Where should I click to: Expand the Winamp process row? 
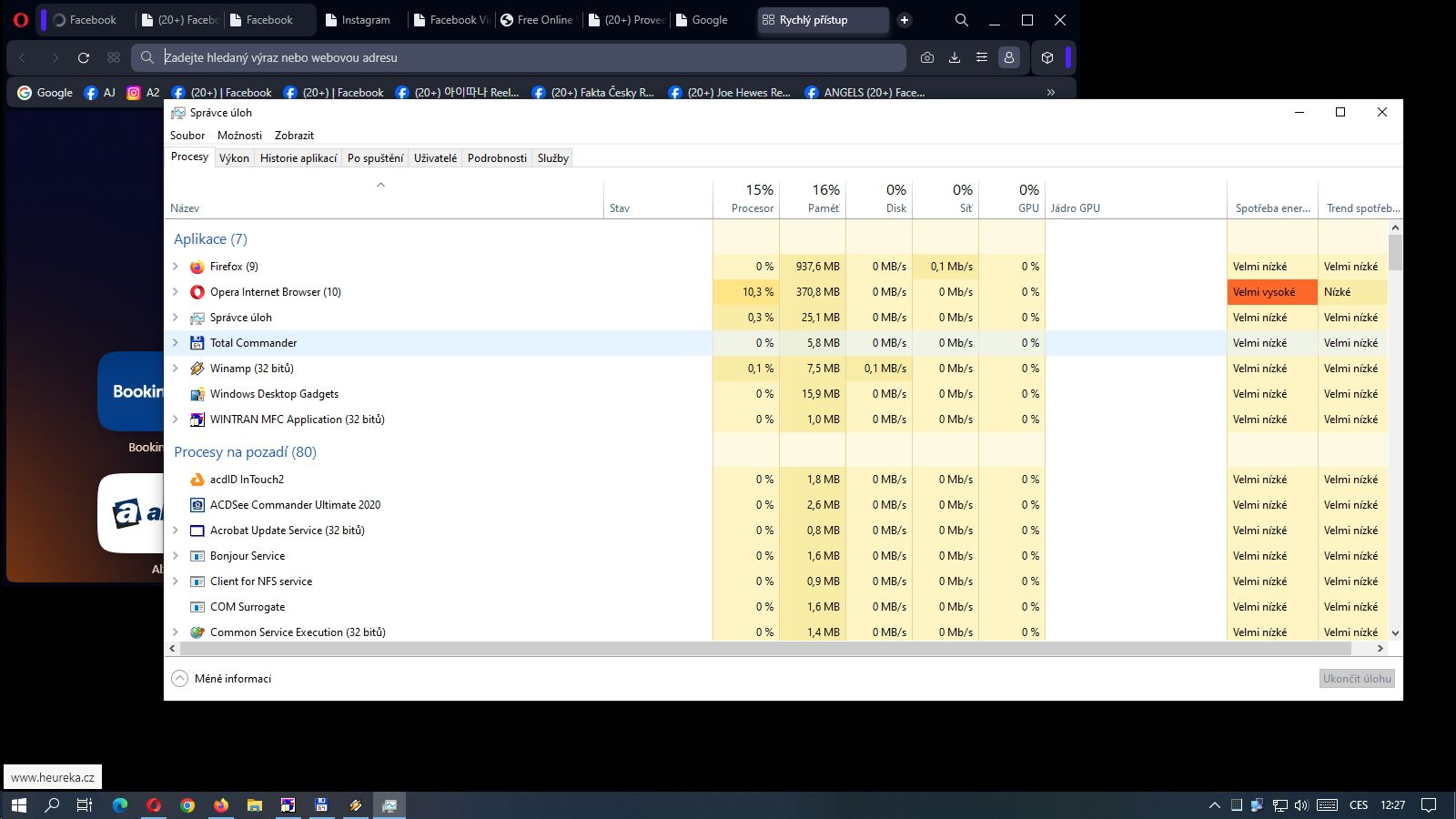[x=176, y=369]
